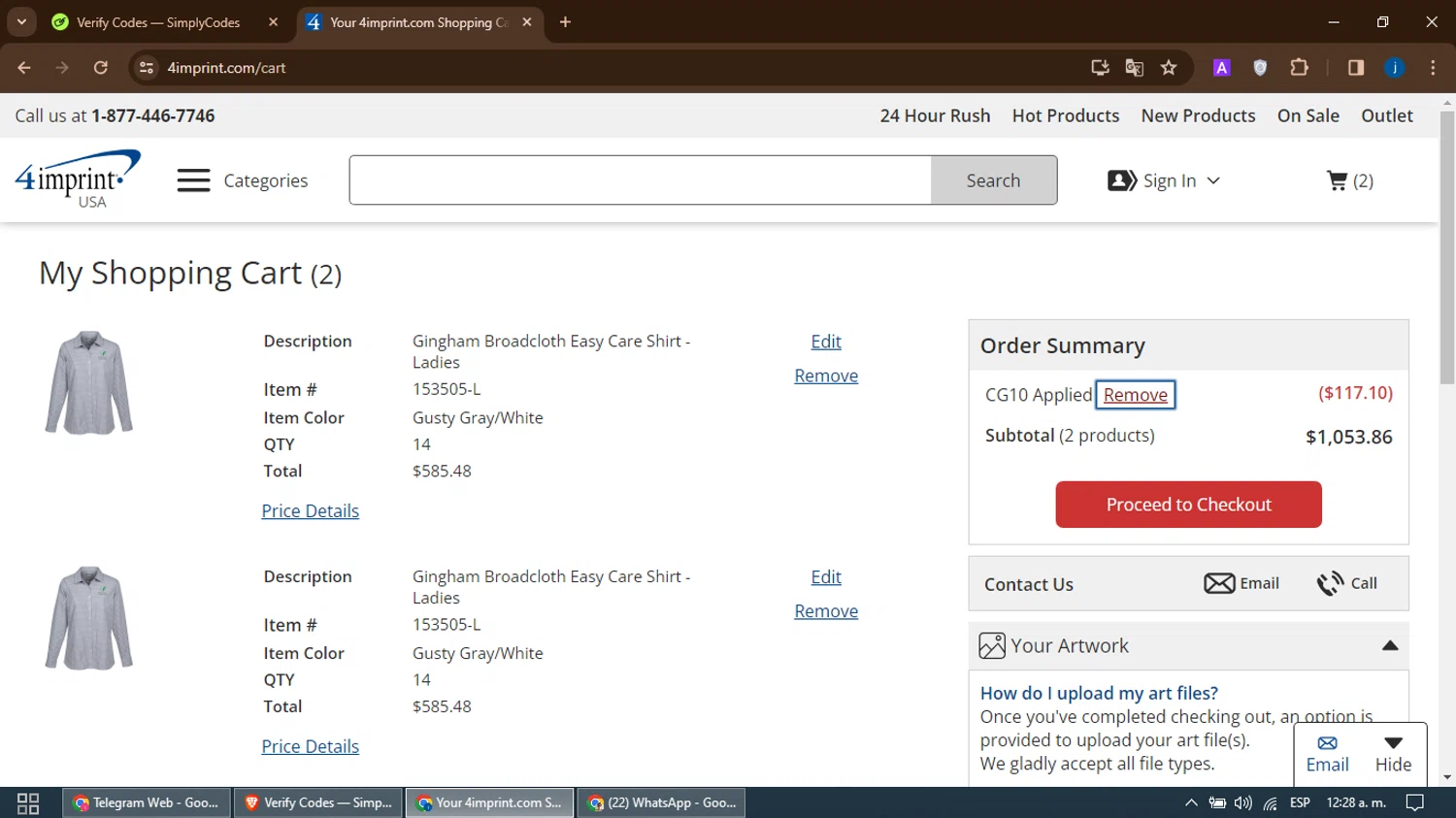Click the Email envelope icon in Contact Us

[x=1219, y=583]
